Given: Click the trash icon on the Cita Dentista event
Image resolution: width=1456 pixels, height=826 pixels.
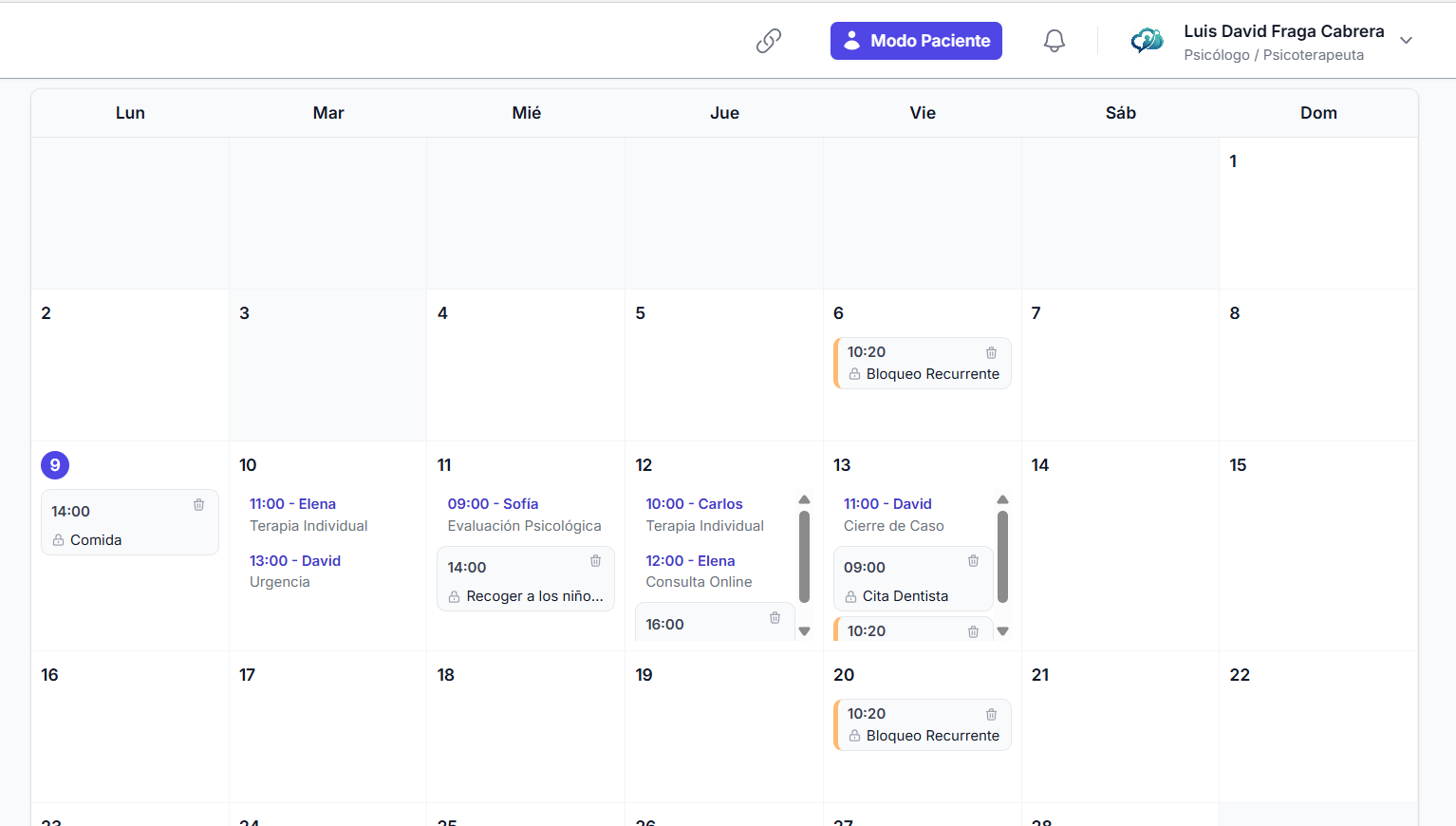Looking at the screenshot, I should [973, 560].
